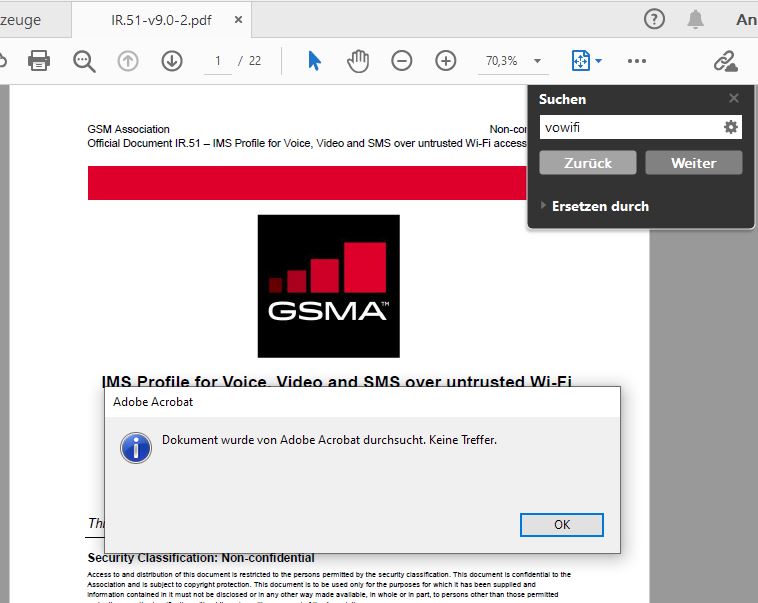The width and height of the screenshot is (758, 603).
Task: Select the arrow selection tool
Action: coord(314,61)
